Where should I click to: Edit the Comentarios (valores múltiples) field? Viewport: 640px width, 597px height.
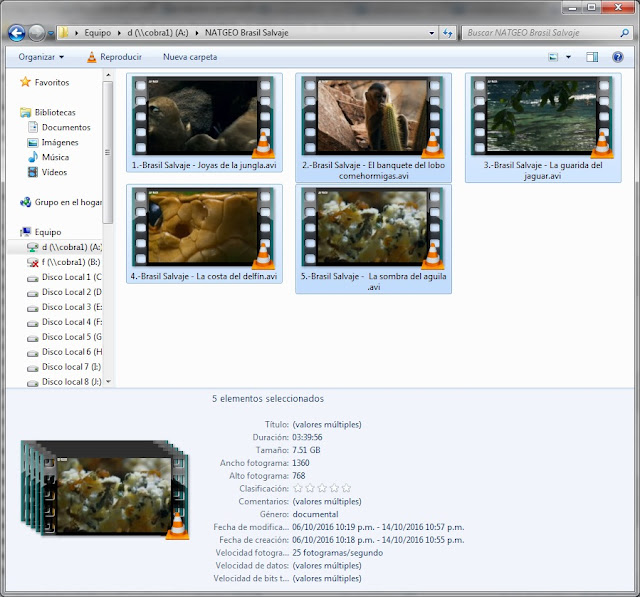[x=327, y=502]
